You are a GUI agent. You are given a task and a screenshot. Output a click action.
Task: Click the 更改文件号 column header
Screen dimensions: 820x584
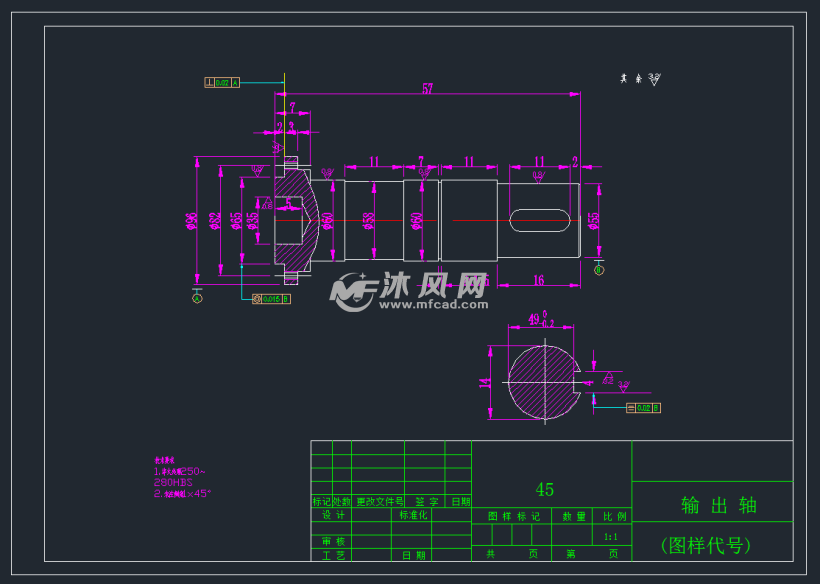tap(379, 502)
